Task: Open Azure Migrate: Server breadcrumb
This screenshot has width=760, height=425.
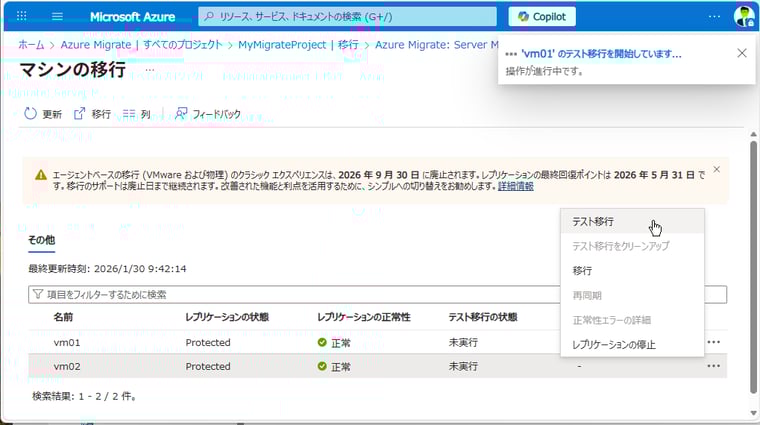Action: (x=436, y=45)
